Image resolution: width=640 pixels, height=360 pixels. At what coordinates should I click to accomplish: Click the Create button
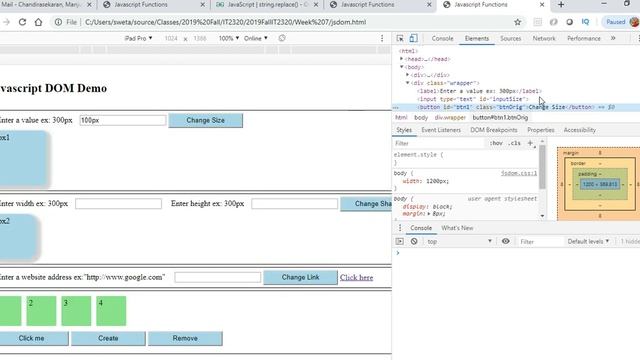point(108,338)
